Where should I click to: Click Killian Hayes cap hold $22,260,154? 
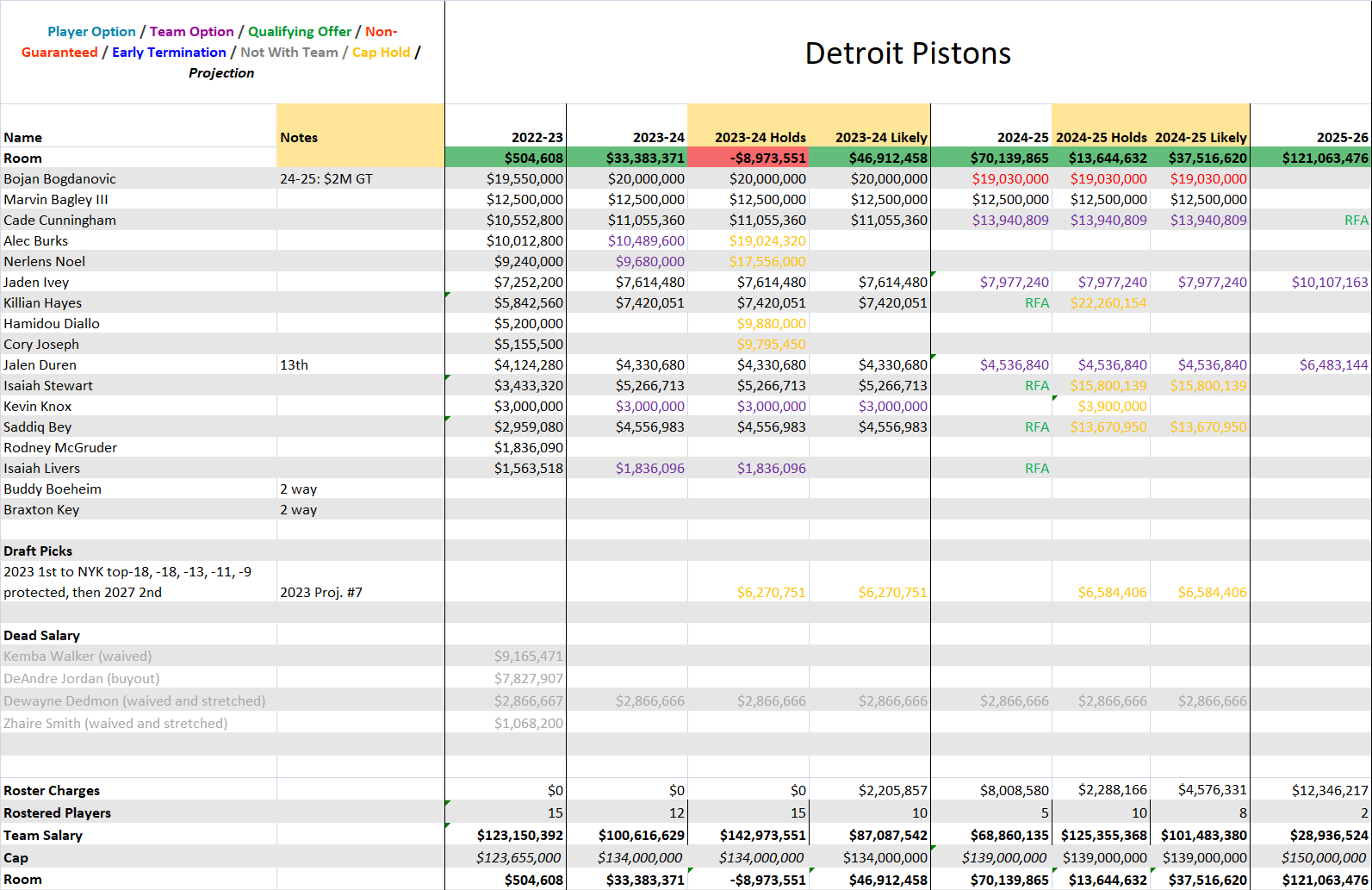coord(1108,302)
